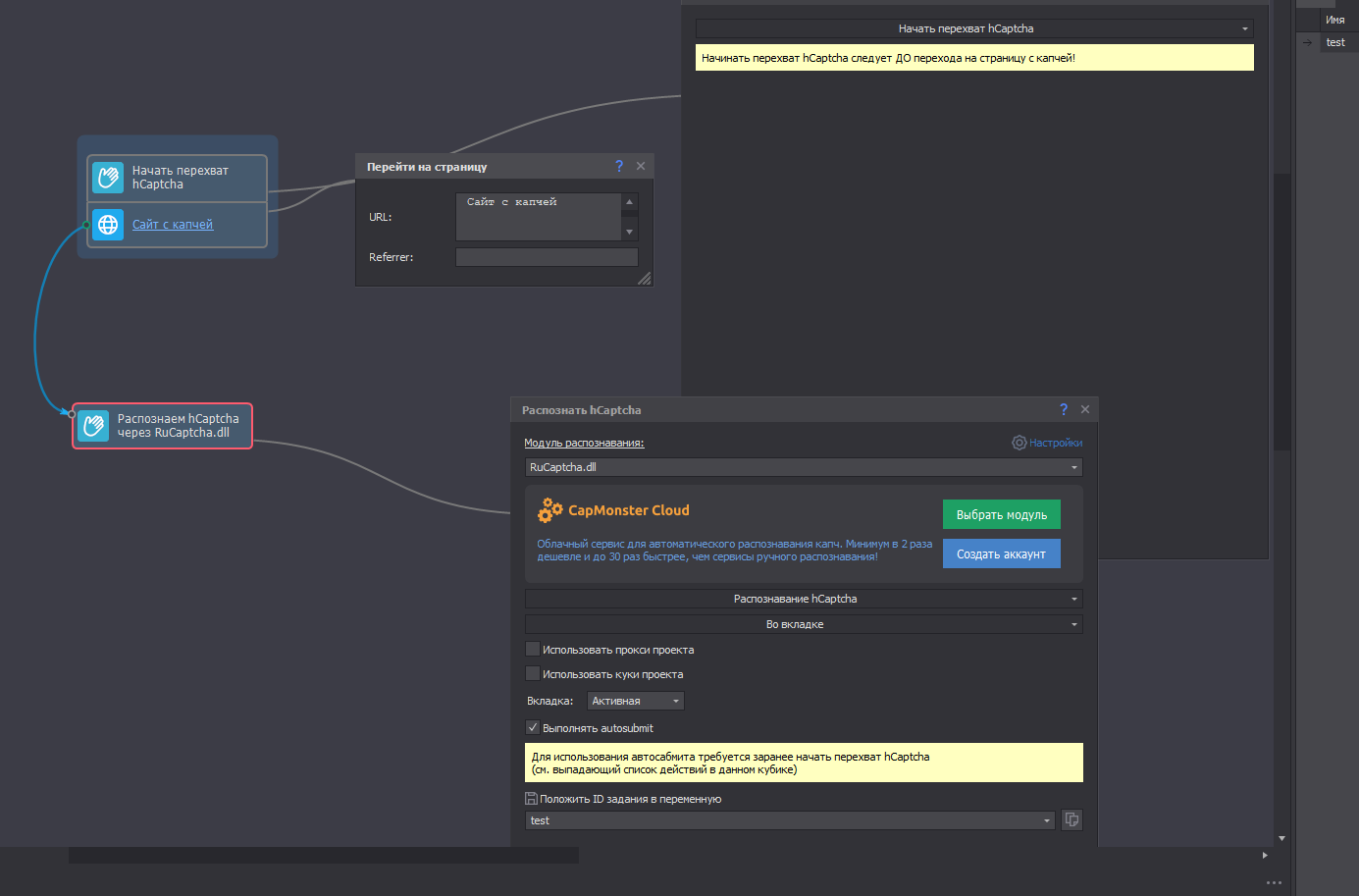Viewport: 1359px width, 896px height.
Task: Click the globe icon of Сайт с капчей
Action: [108, 225]
